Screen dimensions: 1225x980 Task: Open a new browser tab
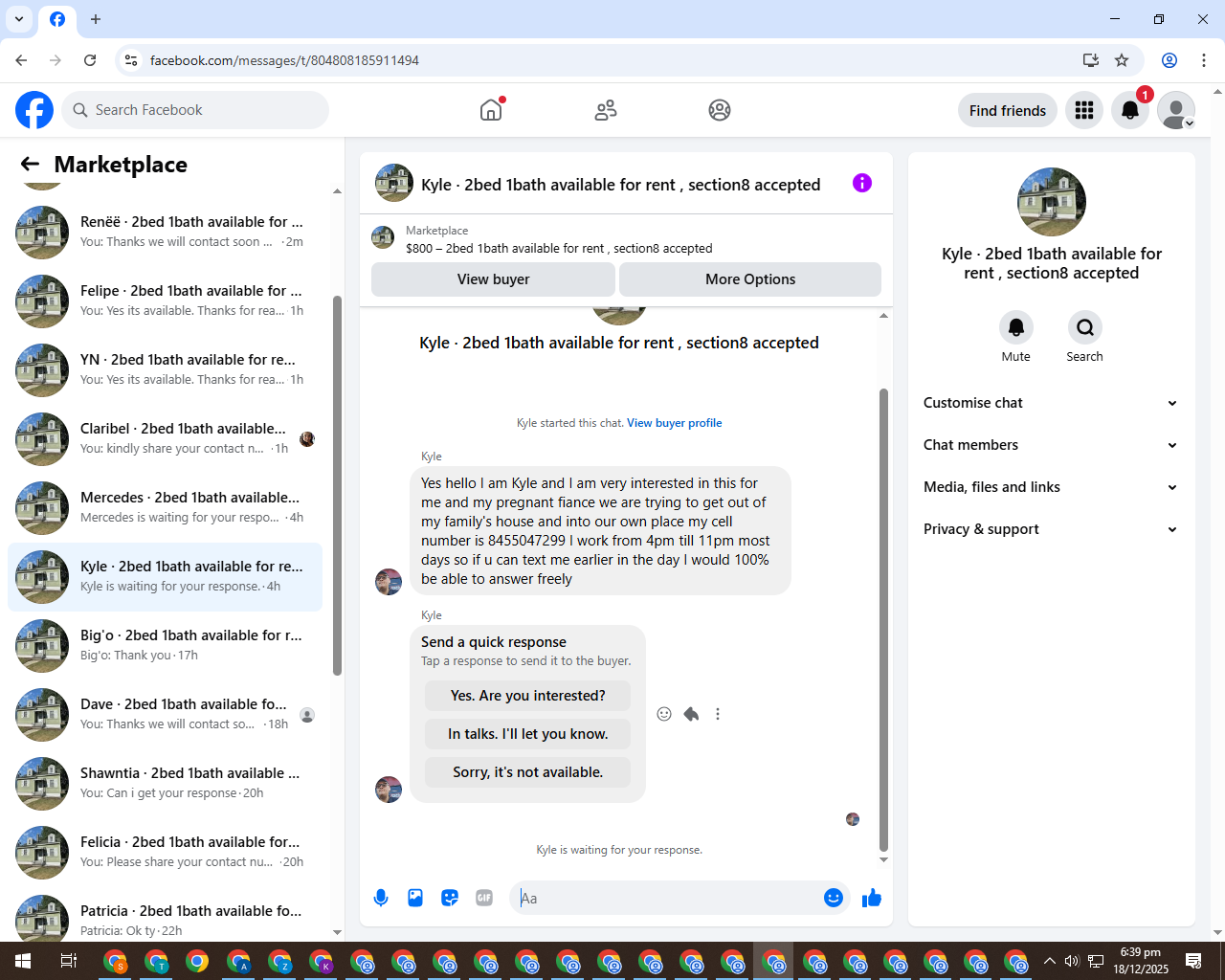pyautogui.click(x=96, y=19)
